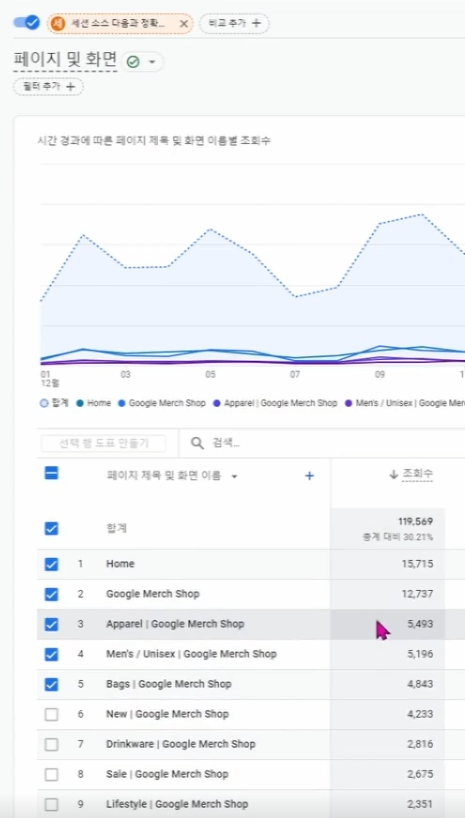This screenshot has width=465, height=818.
Task: Click Men's / Unisex | Google Merch Shop title
Action: point(191,654)
